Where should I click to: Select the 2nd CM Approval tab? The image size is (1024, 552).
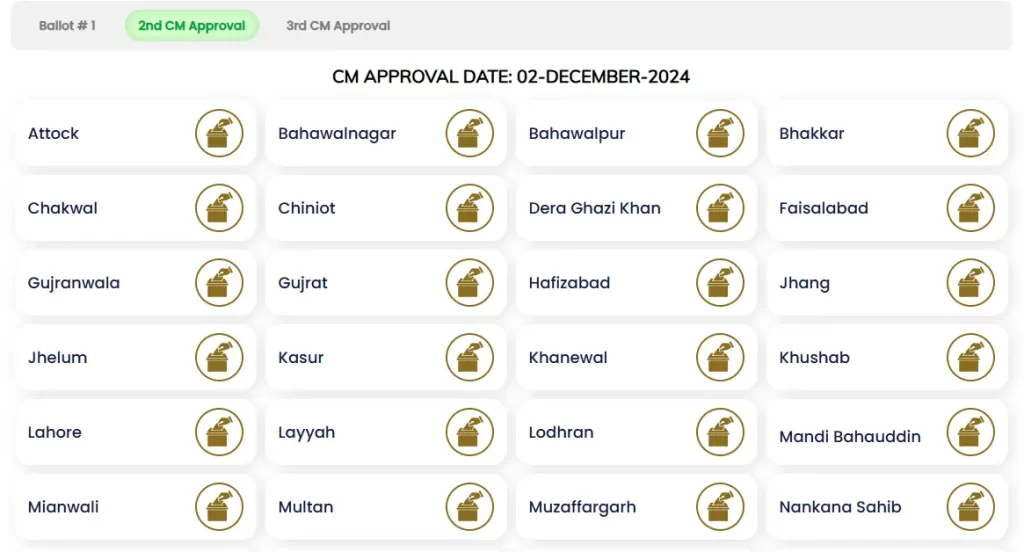[x=192, y=26]
